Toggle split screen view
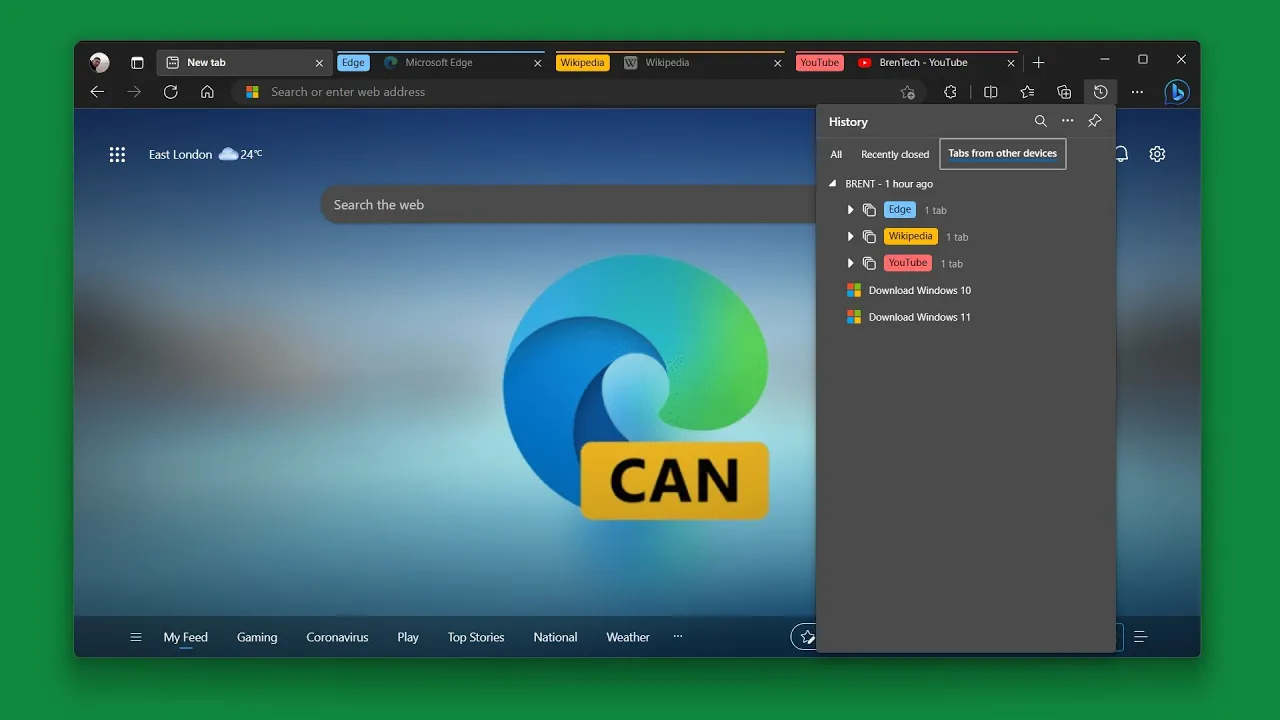Viewport: 1280px width, 720px height. coord(990,92)
